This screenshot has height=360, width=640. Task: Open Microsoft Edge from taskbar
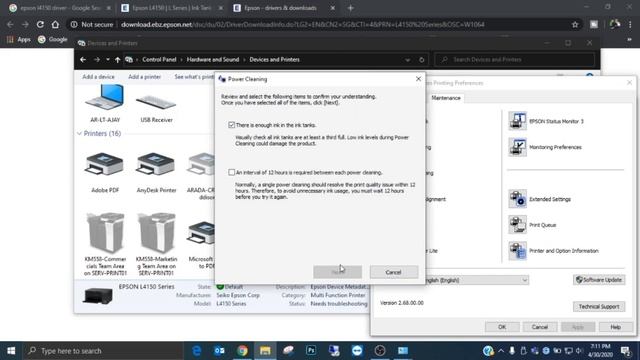pyautogui.click(x=197, y=351)
